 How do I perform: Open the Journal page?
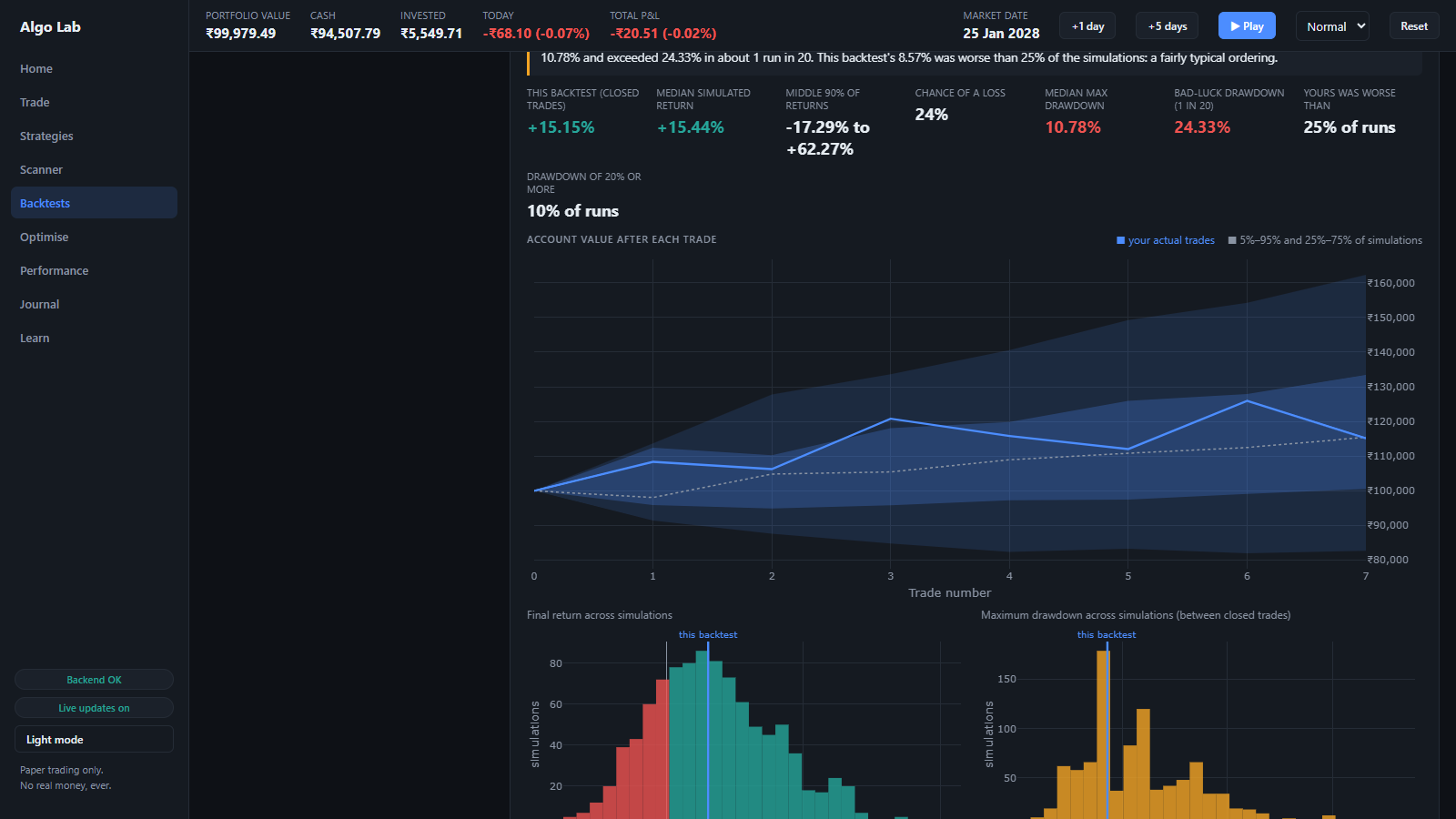94,304
